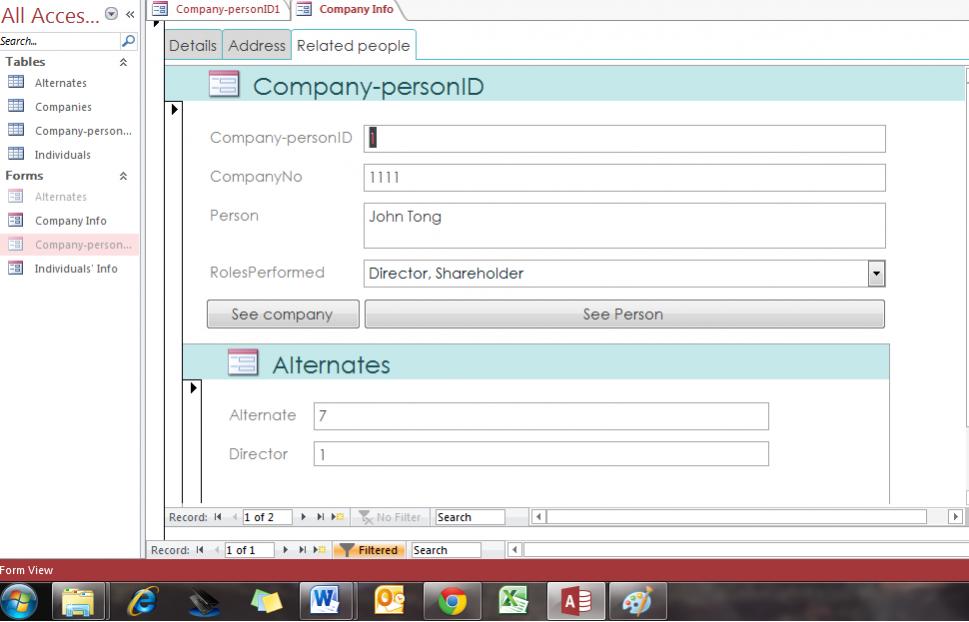Click the See Person button

click(x=624, y=314)
